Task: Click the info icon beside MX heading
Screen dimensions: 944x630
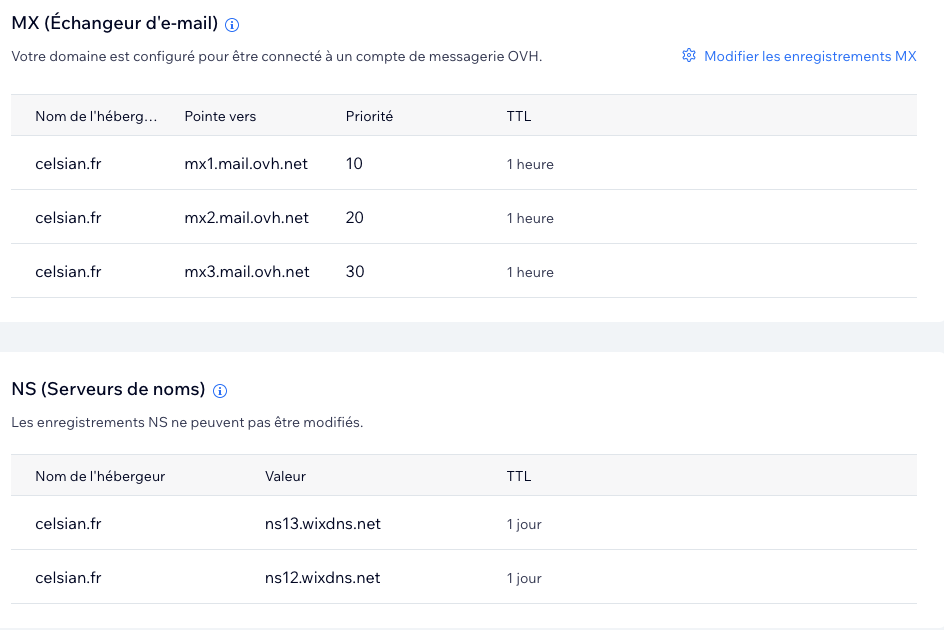Action: coord(232,25)
